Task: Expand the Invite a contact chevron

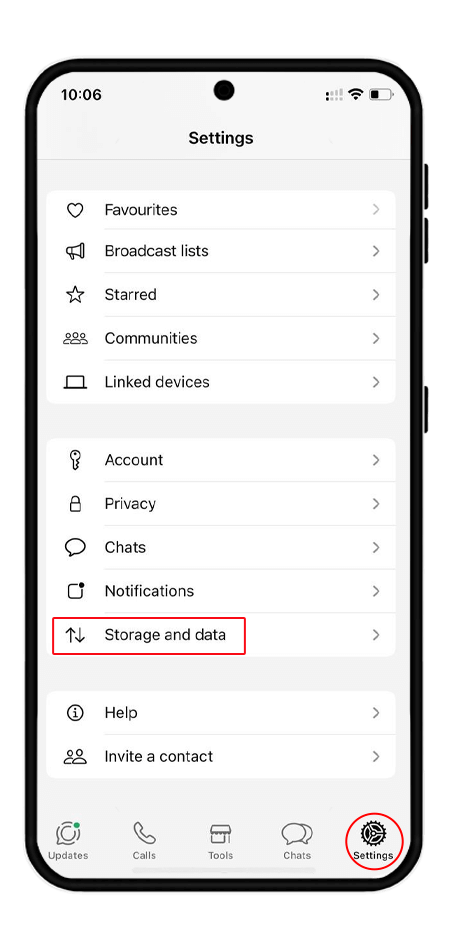Action: 376,756
